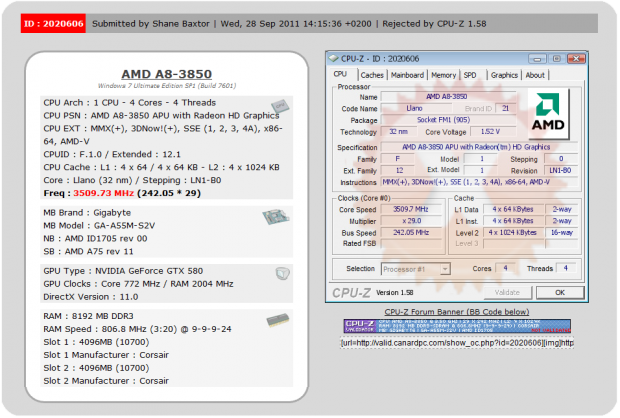Click the red Freq 3509.73 MHz text

point(104,193)
